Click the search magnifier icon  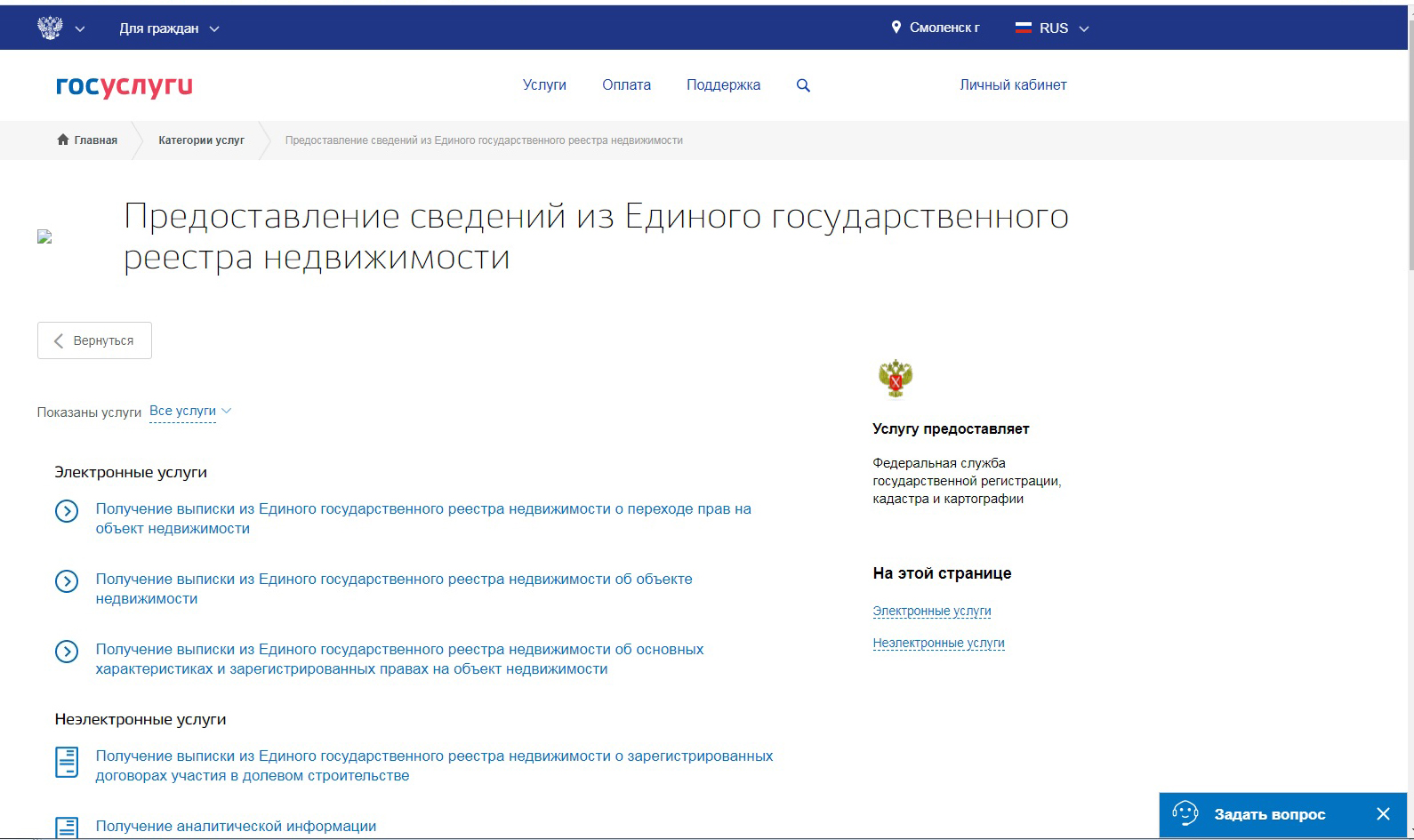pyautogui.click(x=803, y=85)
